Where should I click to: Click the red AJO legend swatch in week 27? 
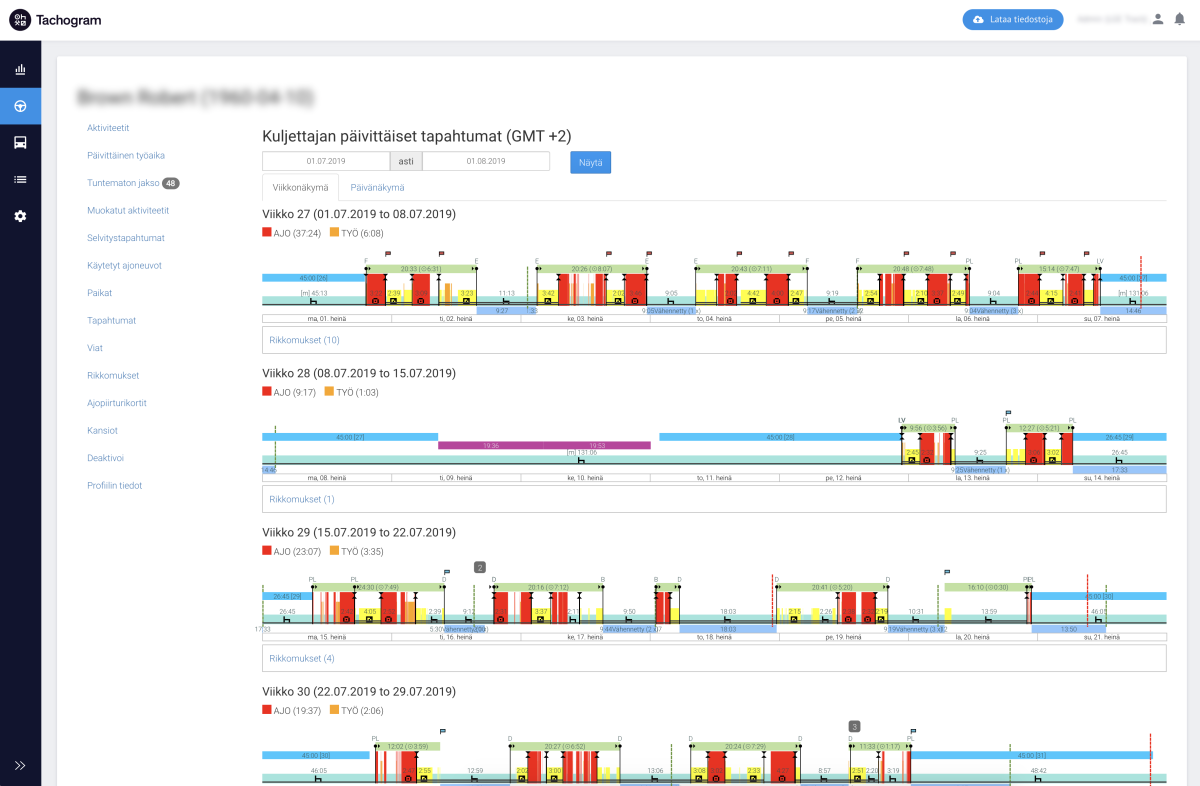click(267, 232)
